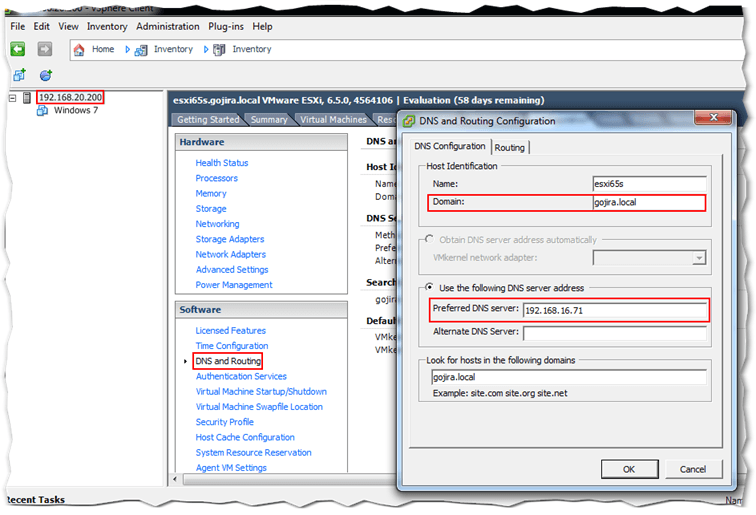This screenshot has height=515, width=756.
Task: Switch to the Virtual Machines tab
Action: point(333,120)
